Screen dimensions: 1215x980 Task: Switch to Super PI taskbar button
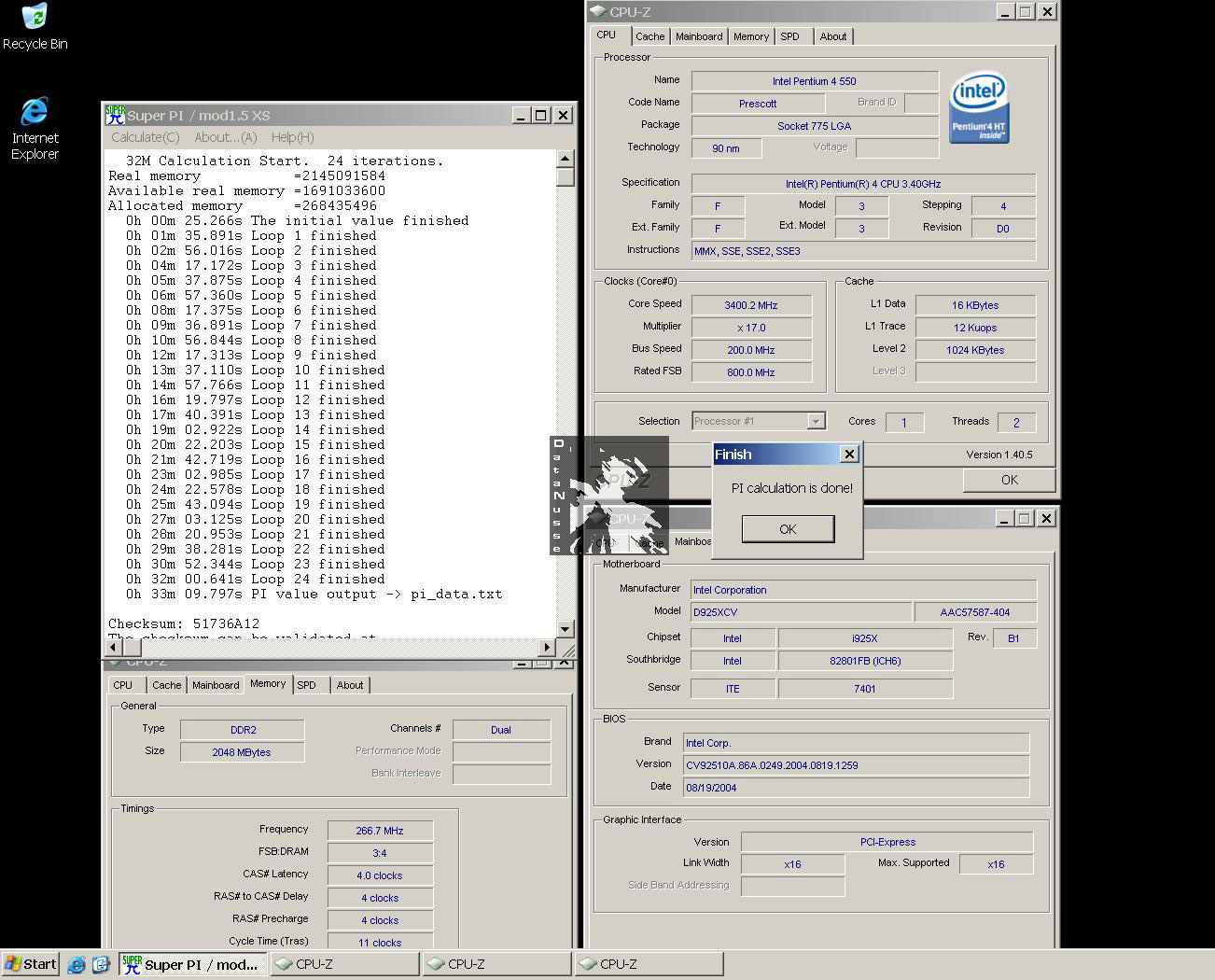tap(193, 964)
